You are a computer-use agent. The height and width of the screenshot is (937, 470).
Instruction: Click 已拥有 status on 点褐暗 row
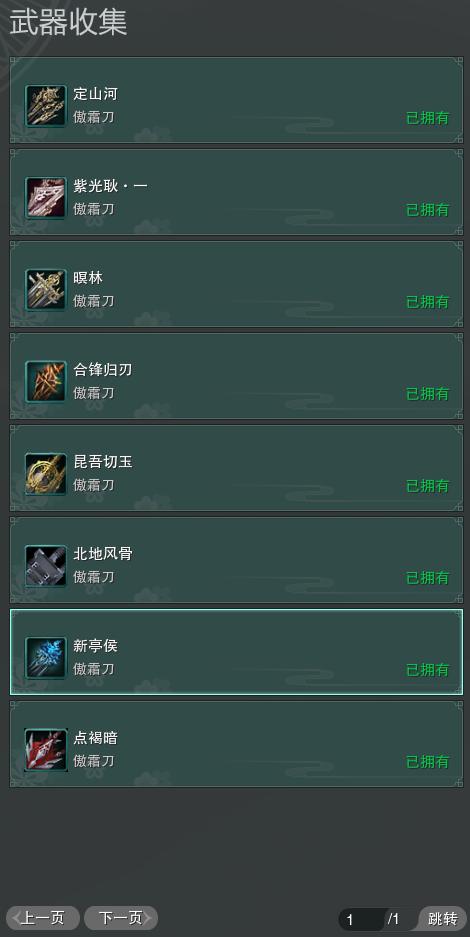click(x=428, y=762)
